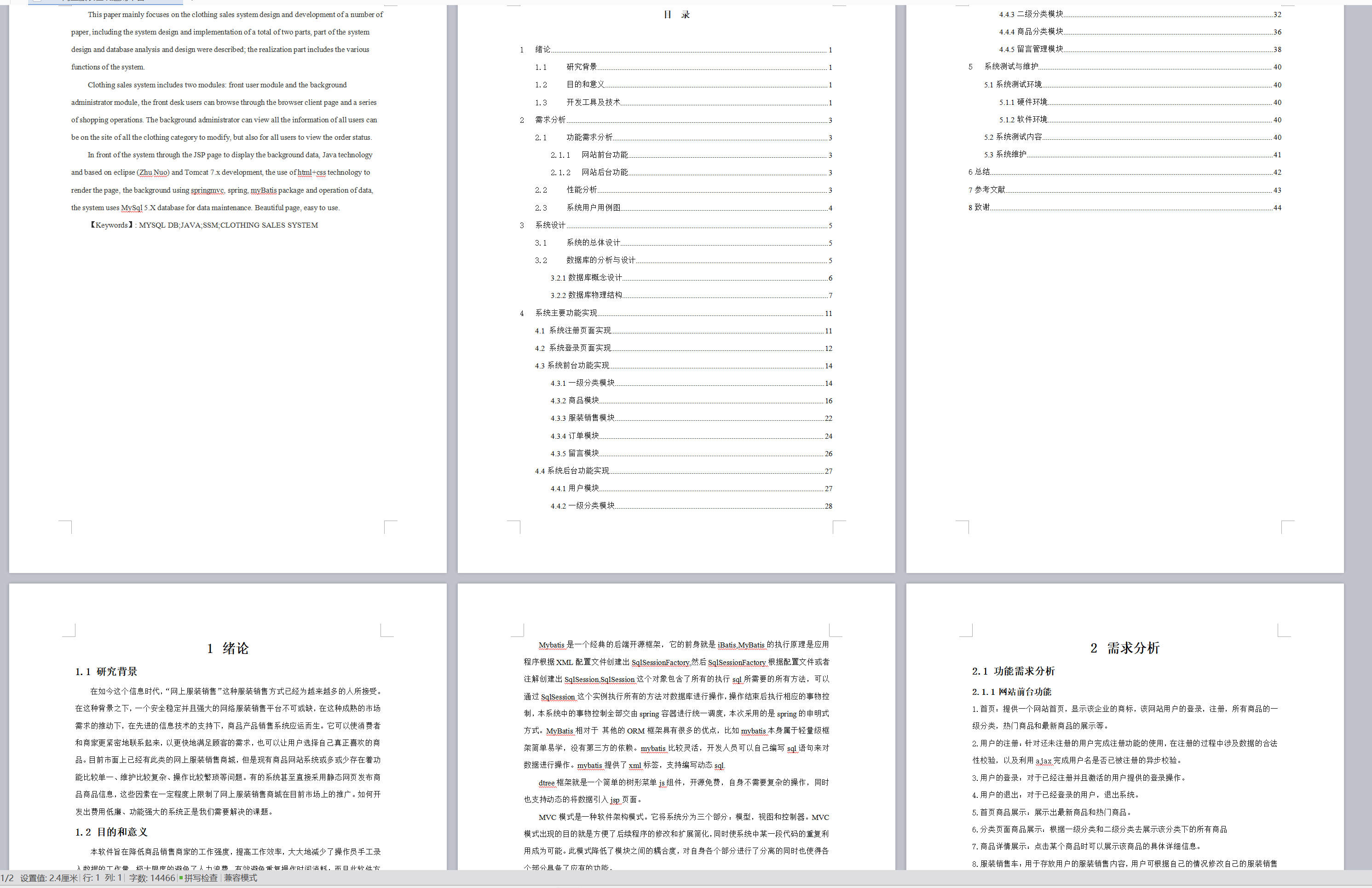Click the 行:1 line indicator

coord(91,878)
